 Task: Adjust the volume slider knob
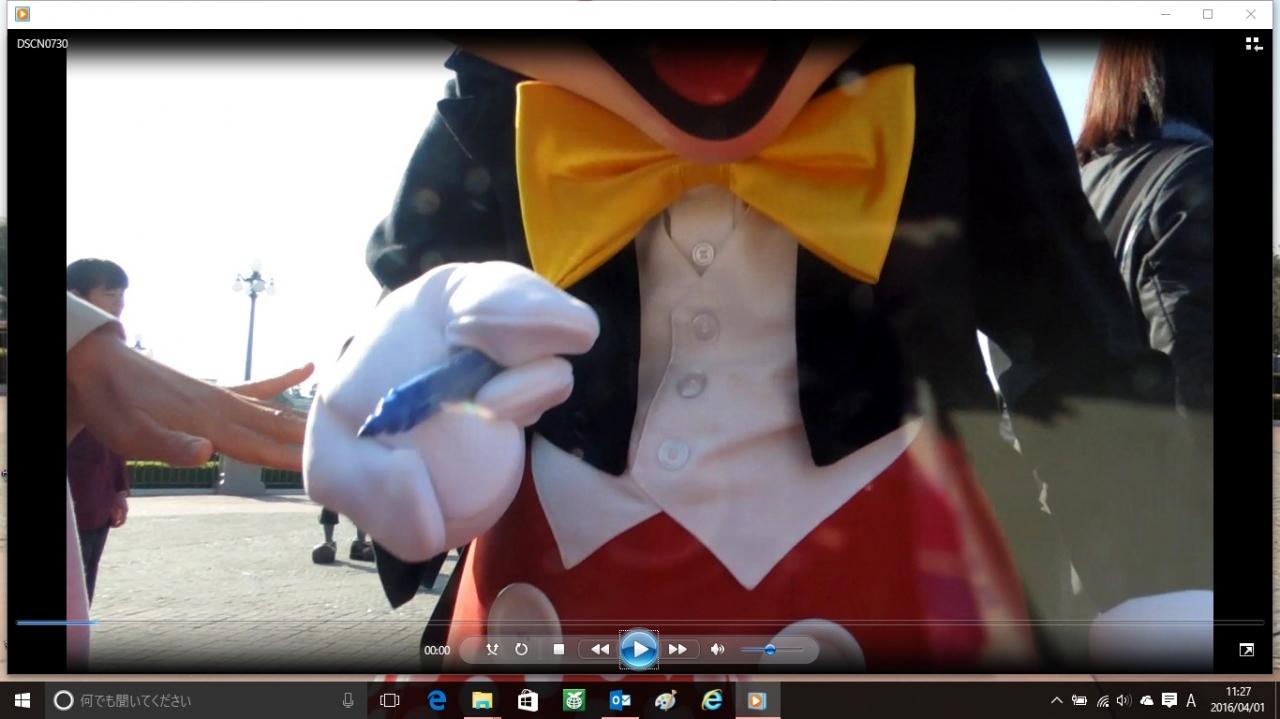tap(770, 650)
